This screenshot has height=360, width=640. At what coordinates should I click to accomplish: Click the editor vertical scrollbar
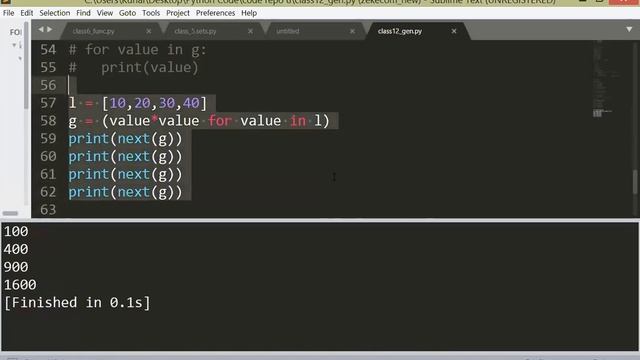(x=635, y=182)
